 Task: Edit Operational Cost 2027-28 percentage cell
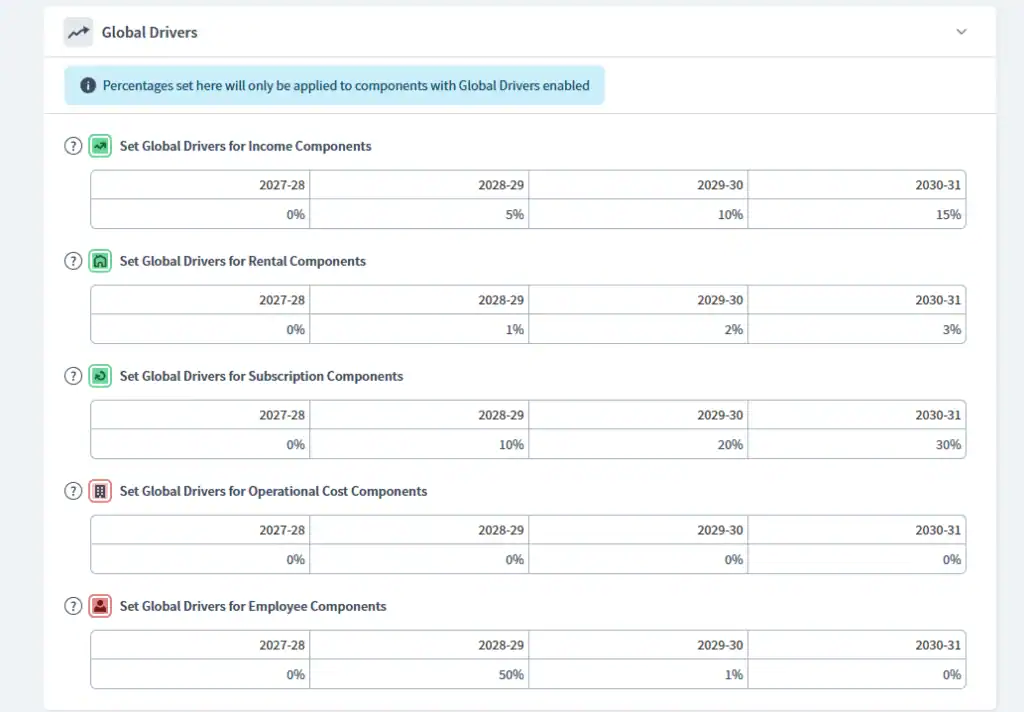200,559
